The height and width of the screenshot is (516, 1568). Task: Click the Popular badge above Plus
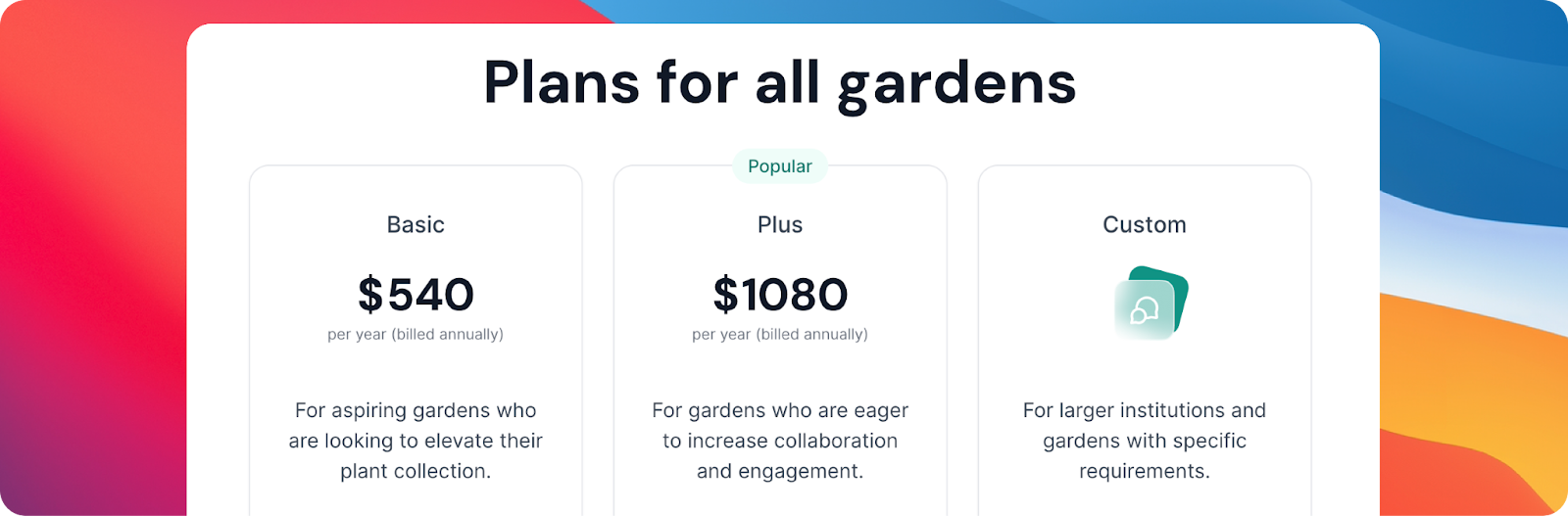pyautogui.click(x=780, y=166)
